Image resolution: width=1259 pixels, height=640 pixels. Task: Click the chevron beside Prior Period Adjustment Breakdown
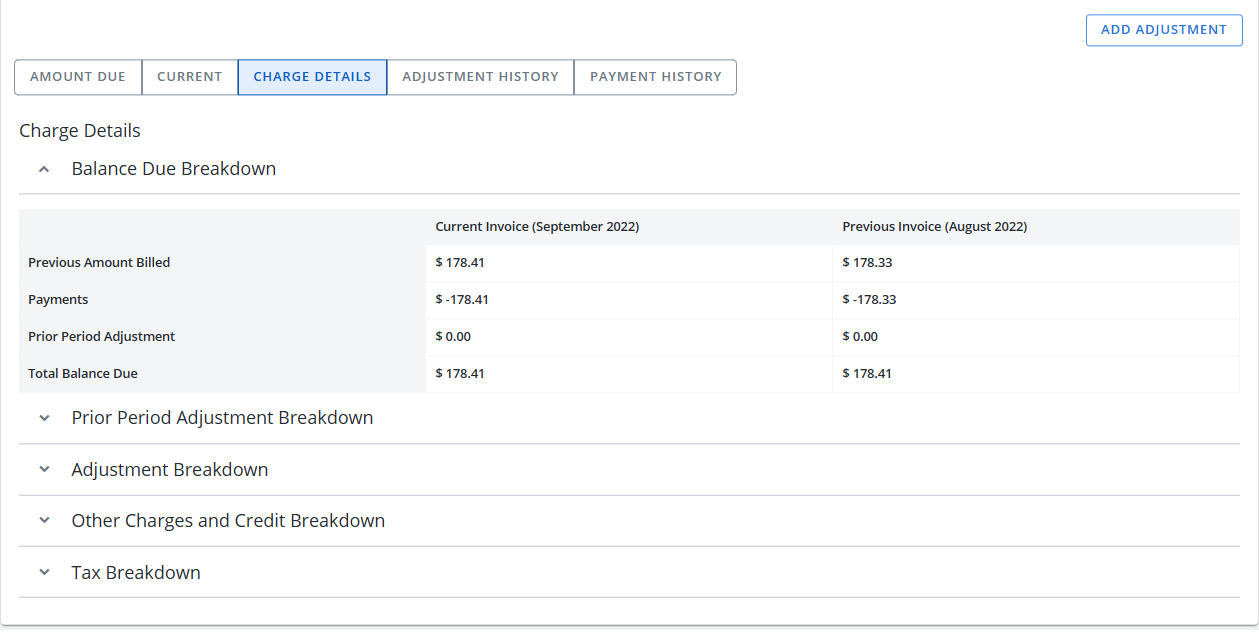pyautogui.click(x=44, y=418)
